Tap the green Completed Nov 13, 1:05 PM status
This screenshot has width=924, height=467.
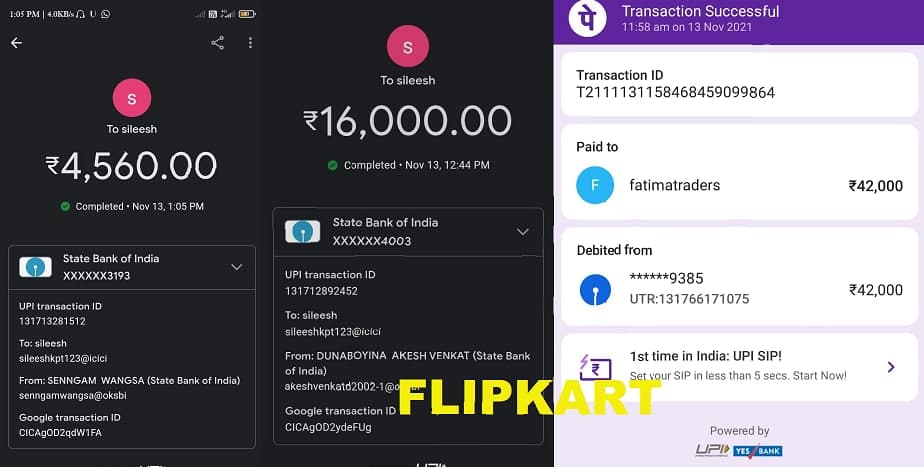tap(132, 206)
